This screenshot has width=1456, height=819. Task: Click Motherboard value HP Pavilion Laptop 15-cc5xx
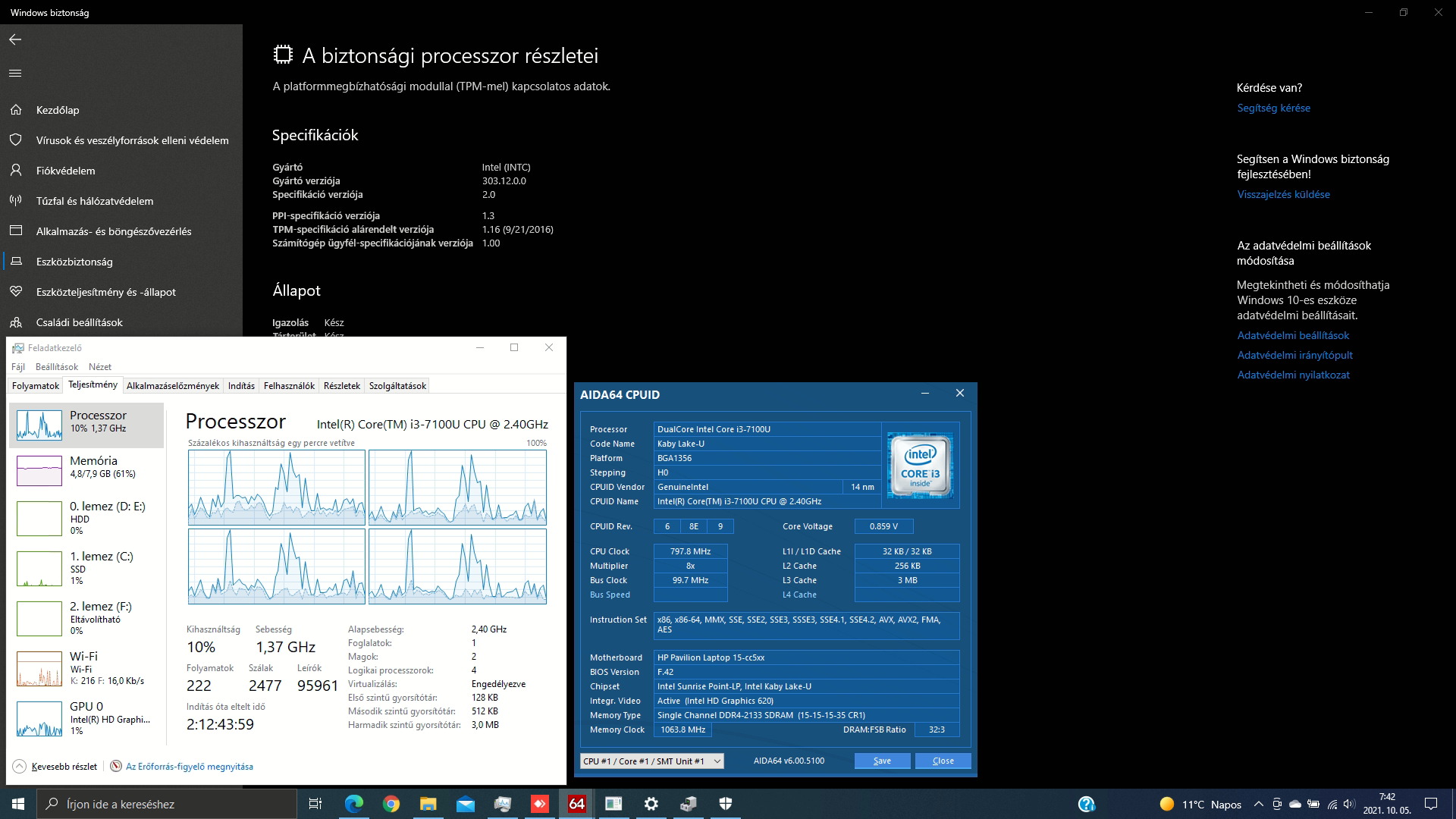click(x=806, y=657)
